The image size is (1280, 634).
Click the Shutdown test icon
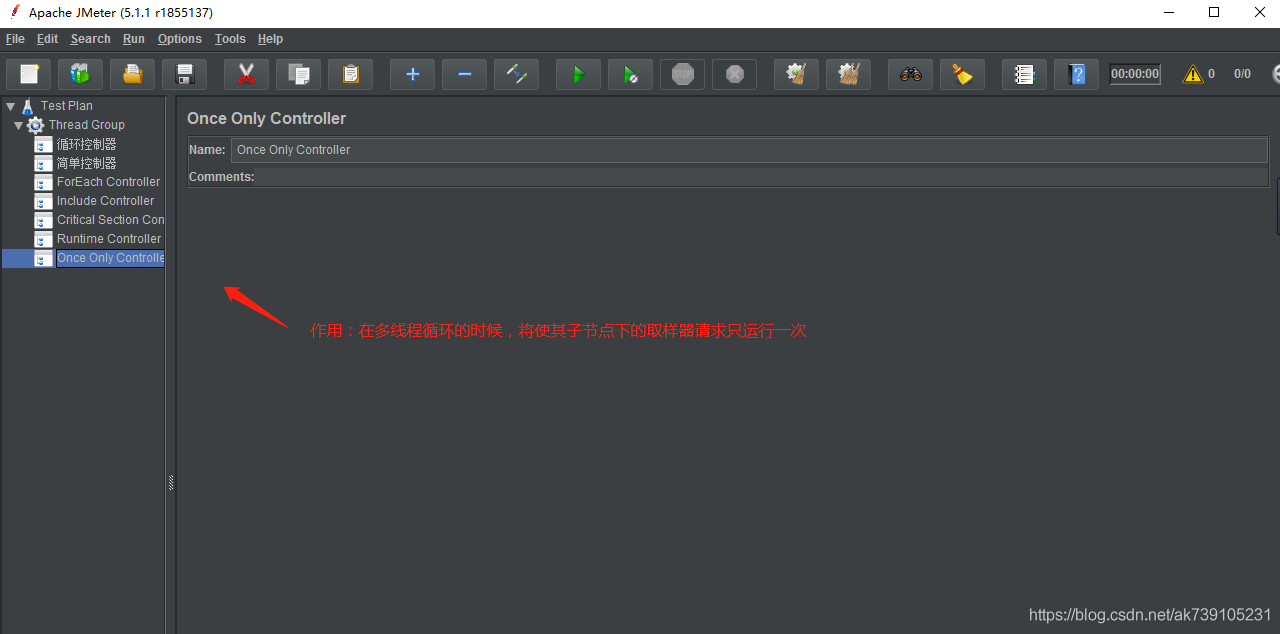pyautogui.click(x=734, y=74)
